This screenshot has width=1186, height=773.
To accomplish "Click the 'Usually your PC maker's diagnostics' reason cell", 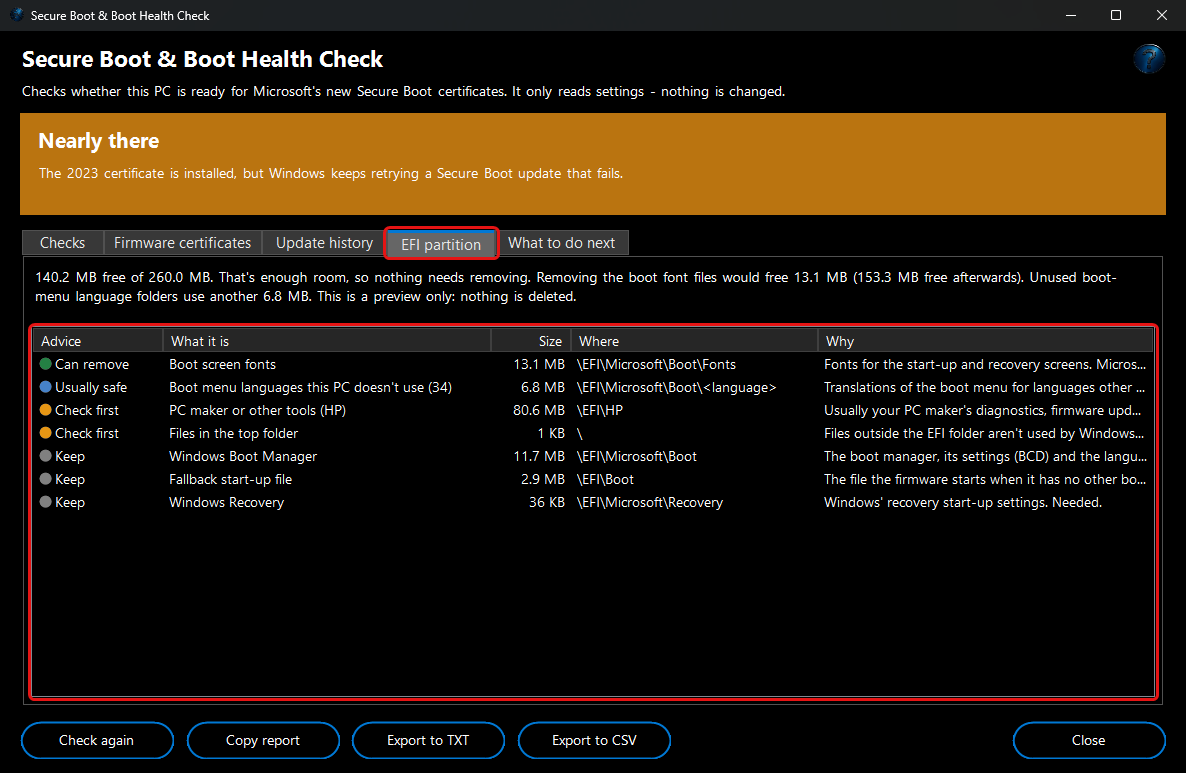I will [x=983, y=410].
